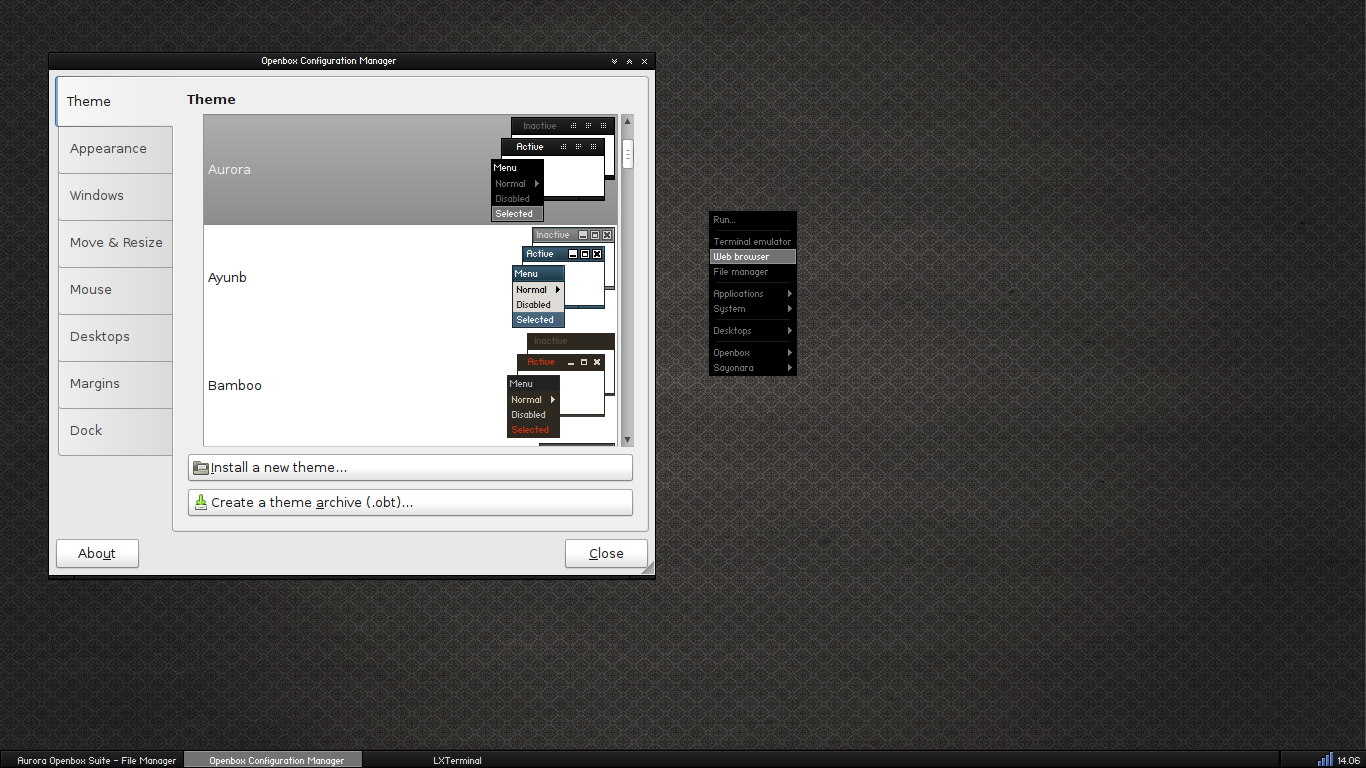This screenshot has width=1366, height=768.
Task: Click the titlebar up-arrow icon of Openbox Configuration Manager
Action: (x=629, y=61)
